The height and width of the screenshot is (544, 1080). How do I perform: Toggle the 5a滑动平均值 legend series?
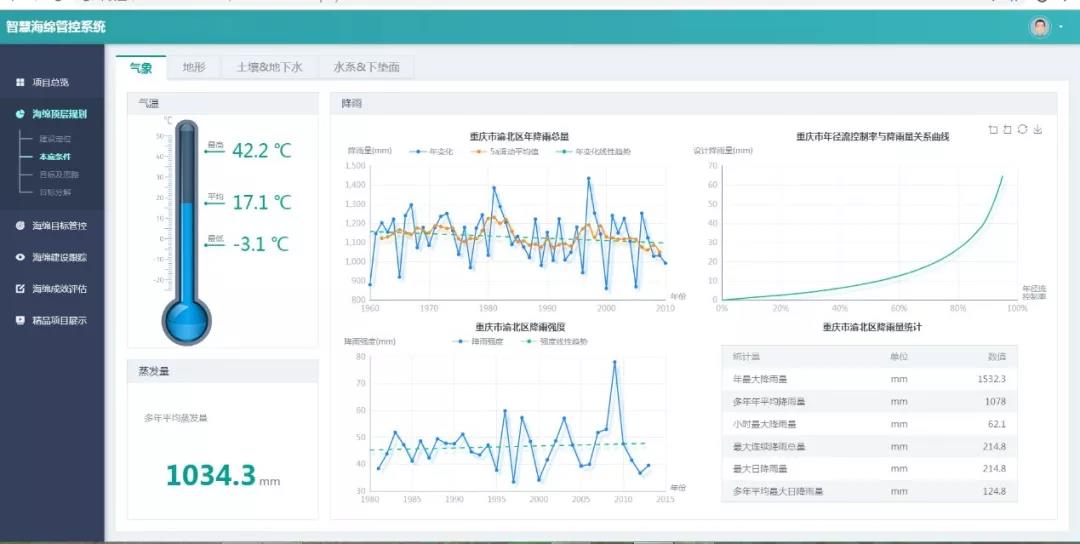(x=504, y=151)
